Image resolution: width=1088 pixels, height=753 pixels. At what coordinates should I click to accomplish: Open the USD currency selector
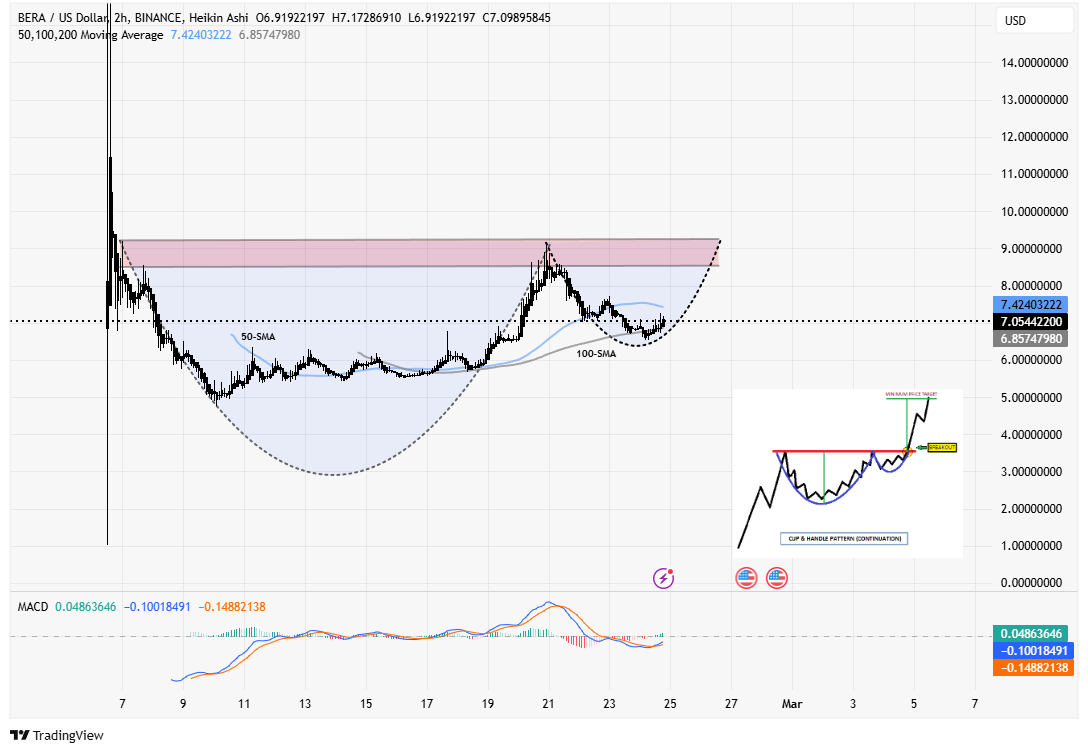coord(1034,21)
